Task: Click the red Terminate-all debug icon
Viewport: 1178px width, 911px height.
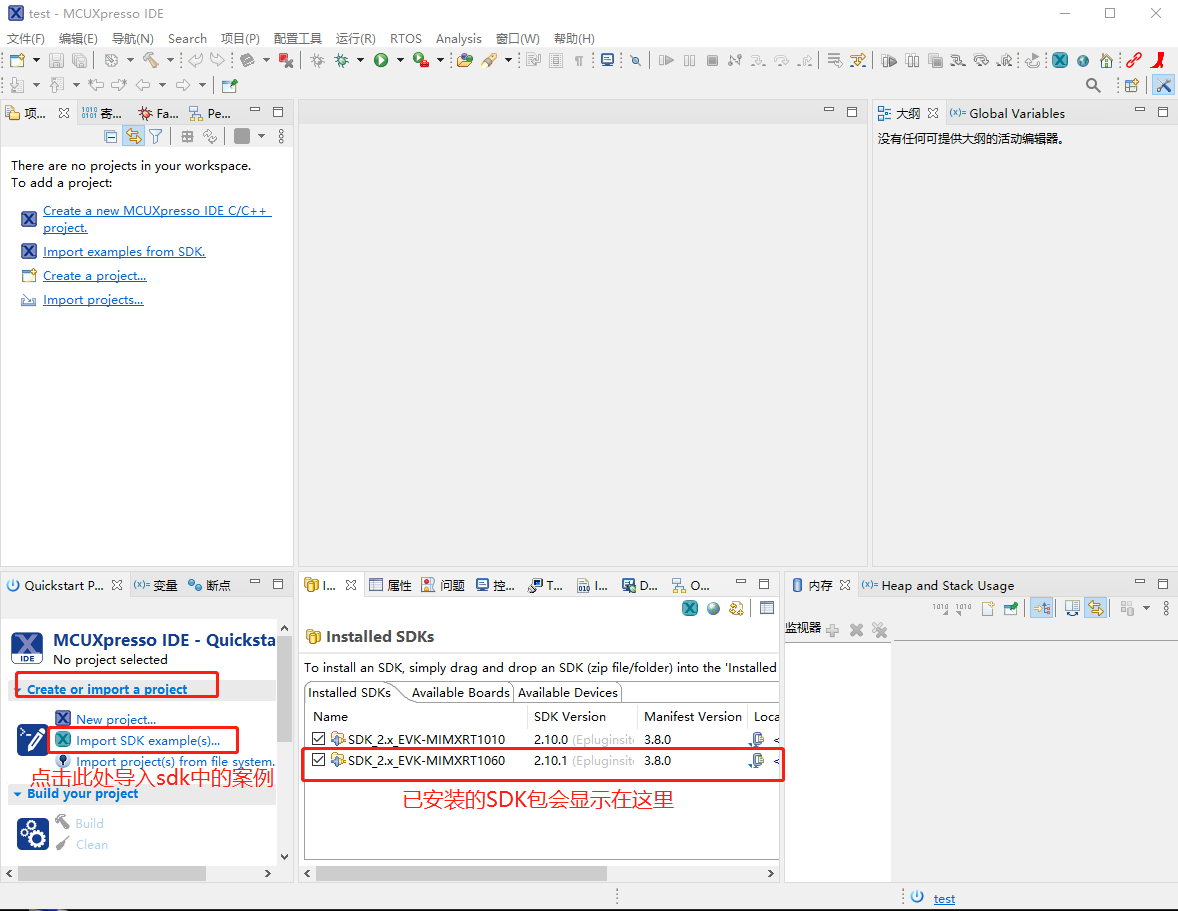Action: [x=285, y=60]
